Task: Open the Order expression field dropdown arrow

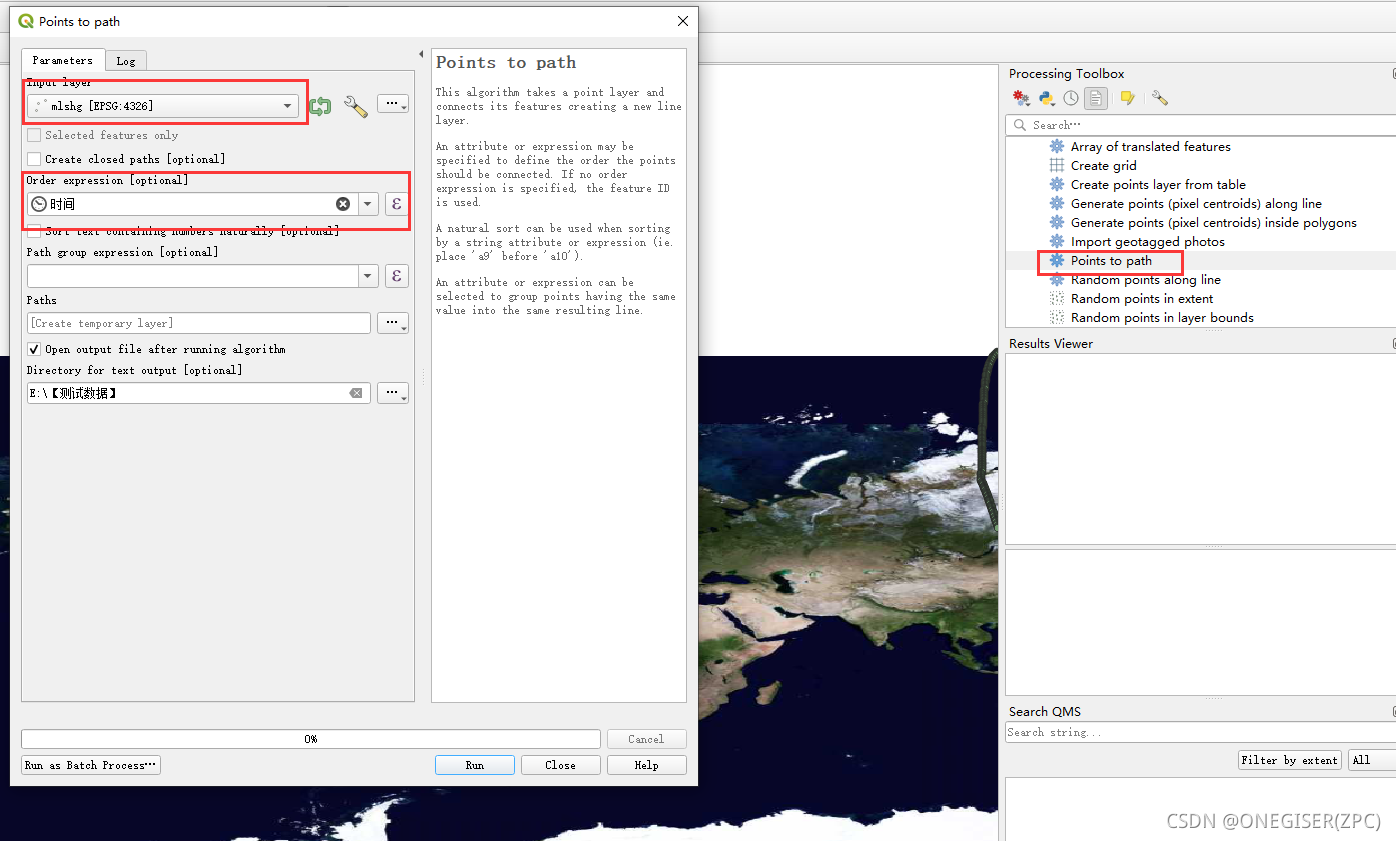Action: [368, 204]
